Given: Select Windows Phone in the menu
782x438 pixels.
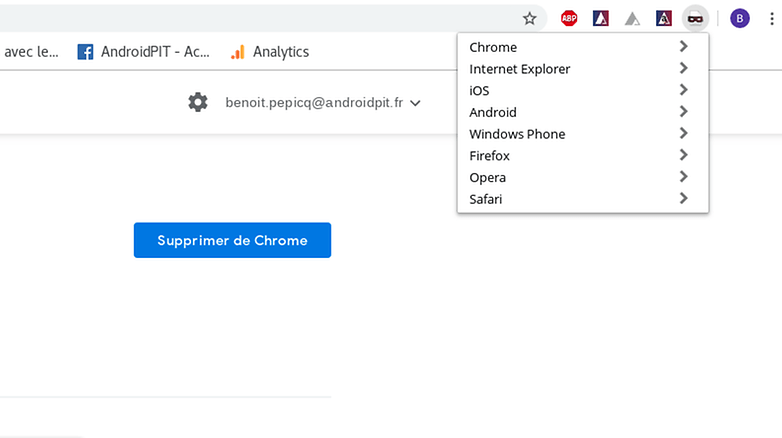Looking at the screenshot, I should pyautogui.click(x=583, y=134).
